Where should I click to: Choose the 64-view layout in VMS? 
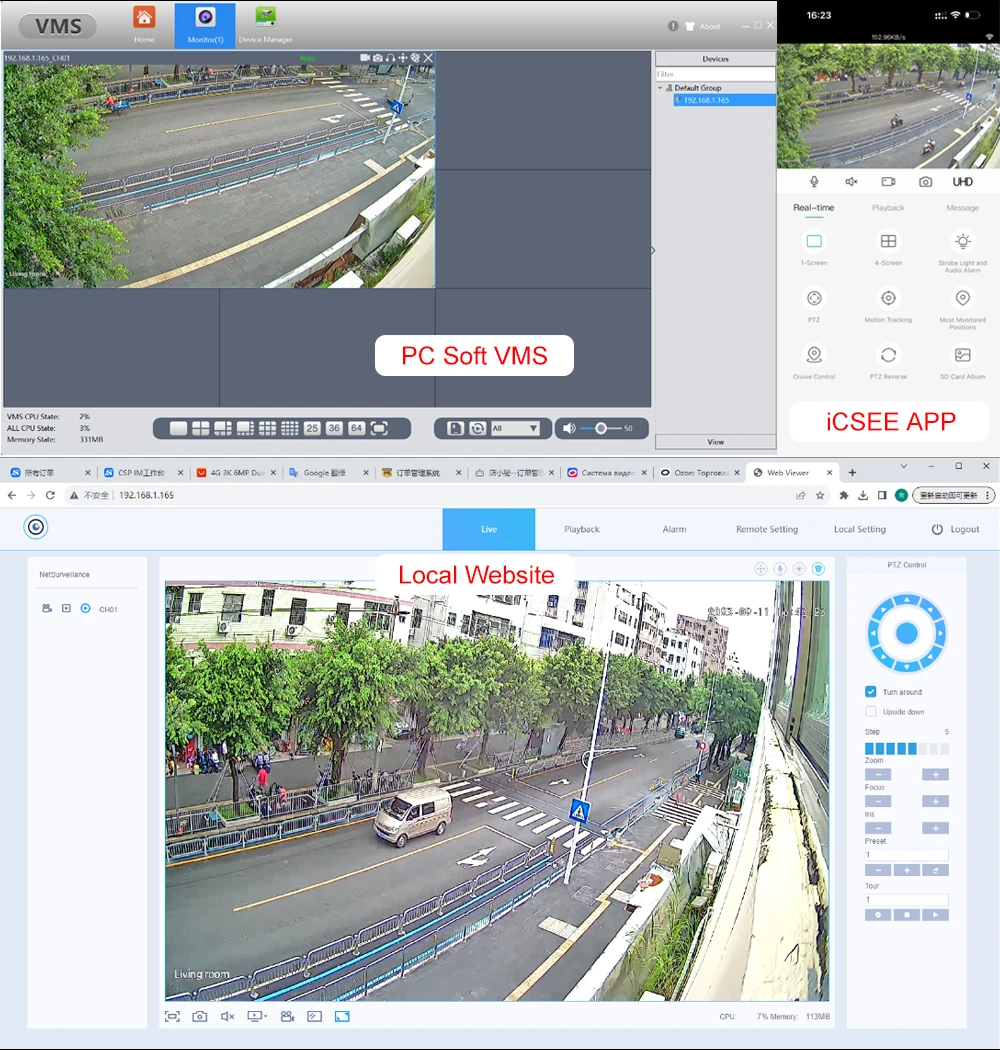tap(356, 429)
